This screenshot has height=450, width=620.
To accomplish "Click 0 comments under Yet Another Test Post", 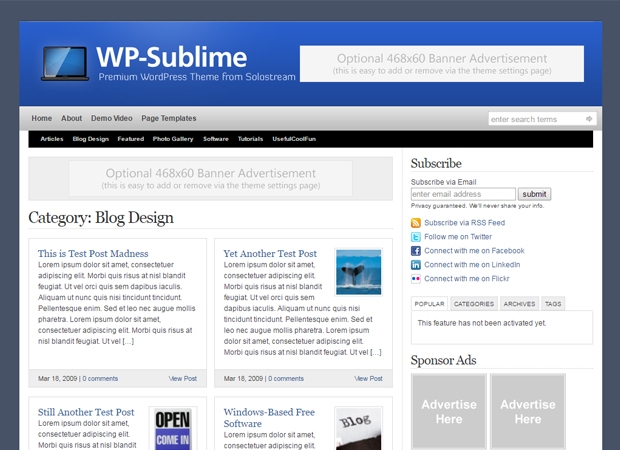I will [x=286, y=378].
